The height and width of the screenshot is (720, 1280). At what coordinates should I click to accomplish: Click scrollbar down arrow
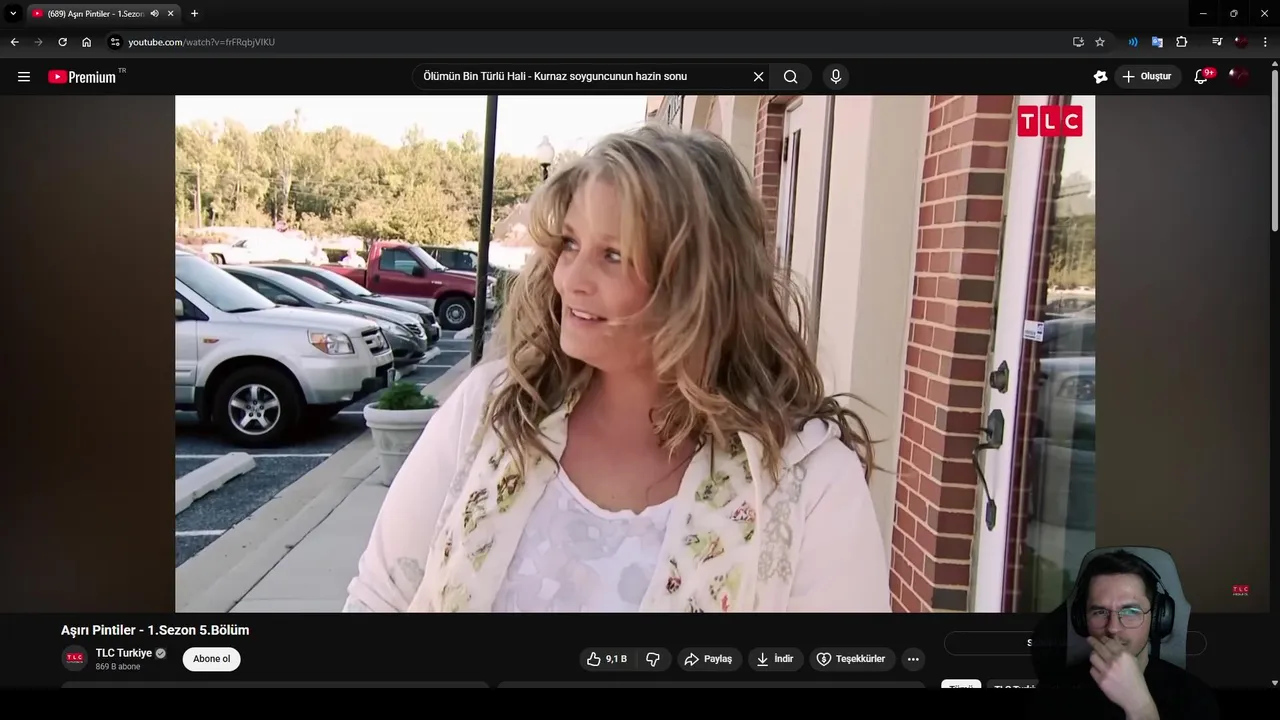click(1274, 683)
